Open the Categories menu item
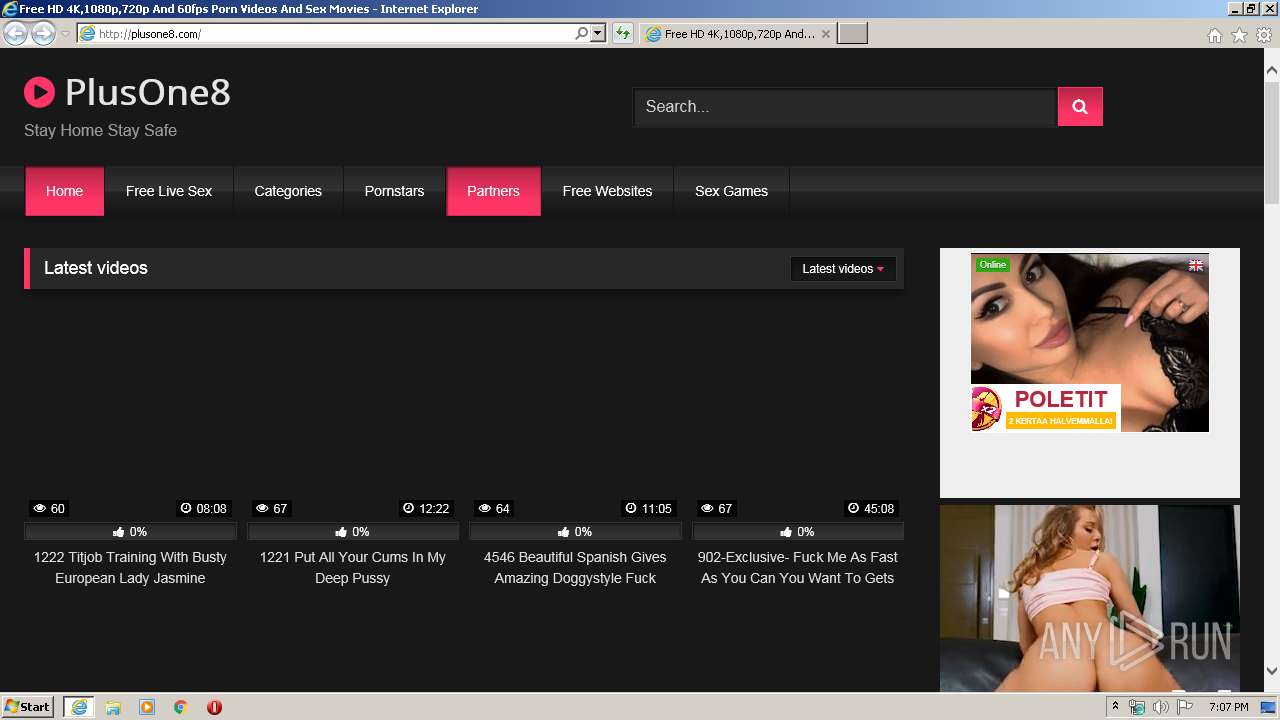 [x=288, y=191]
